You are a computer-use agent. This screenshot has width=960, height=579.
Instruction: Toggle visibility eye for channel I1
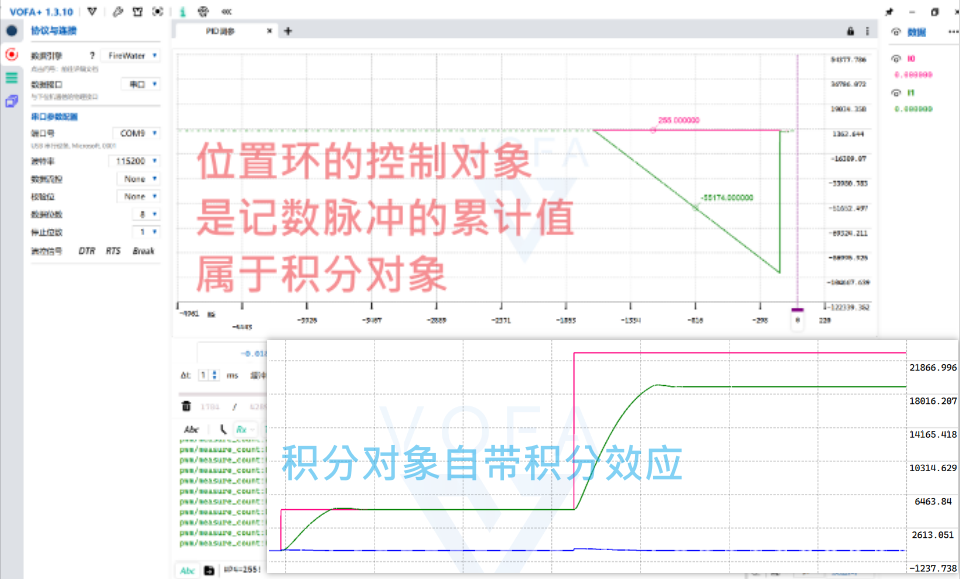click(x=897, y=93)
